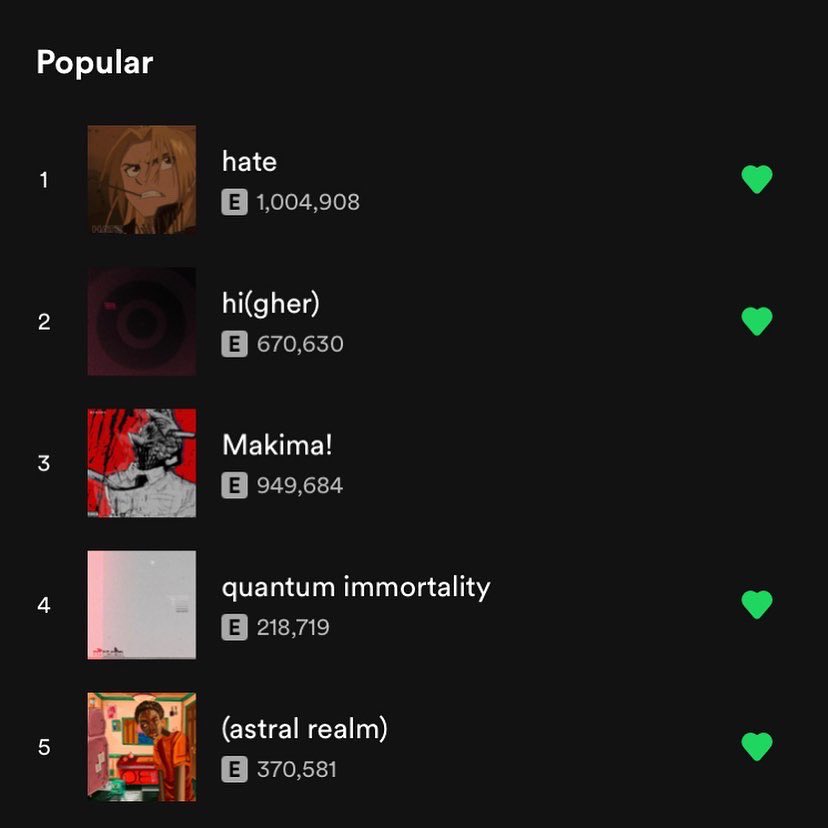The width and height of the screenshot is (828, 828).
Task: Open the "(astral realm)" track title
Action: pos(304,729)
